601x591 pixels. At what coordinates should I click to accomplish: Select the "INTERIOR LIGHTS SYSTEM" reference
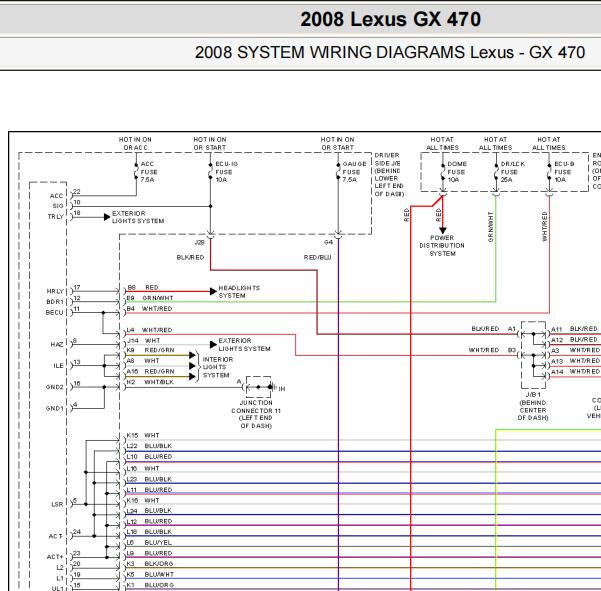click(x=217, y=367)
